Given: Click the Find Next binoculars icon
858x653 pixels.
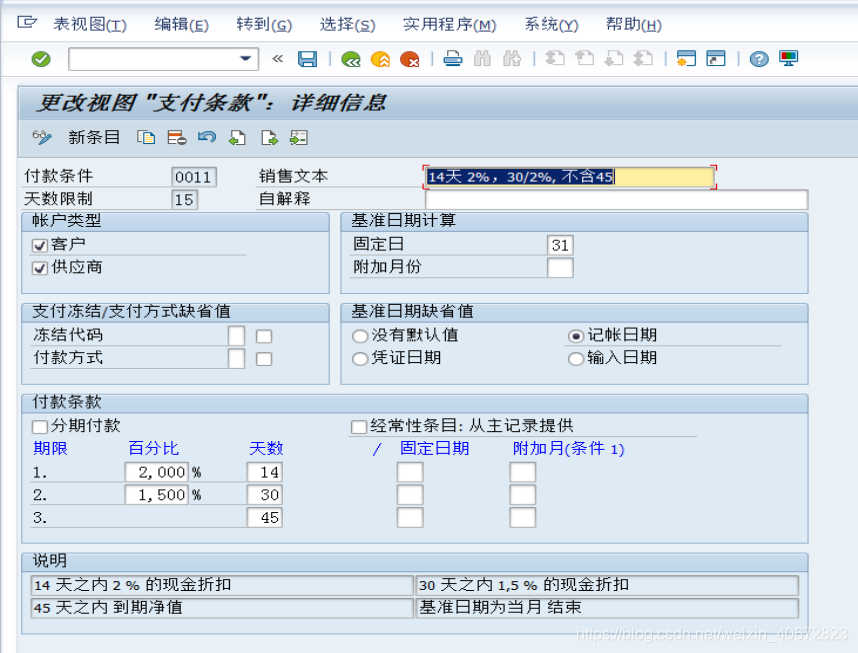Looking at the screenshot, I should 512,58.
